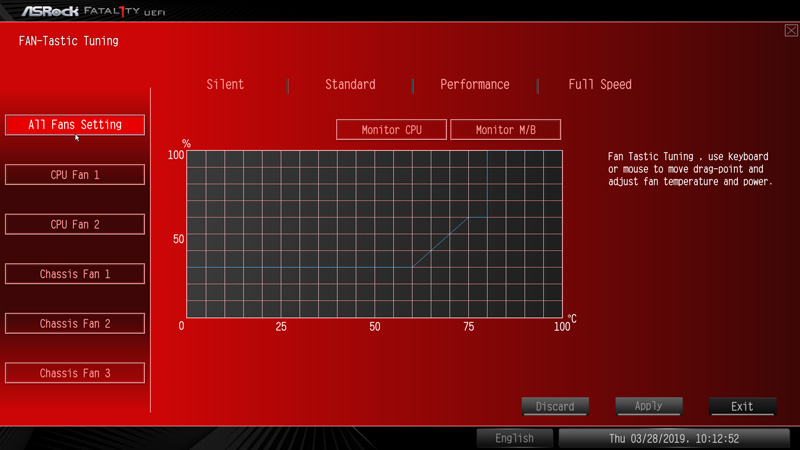The height and width of the screenshot is (450, 800).
Task: Close the tuning window with the X icon
Action: point(791,31)
